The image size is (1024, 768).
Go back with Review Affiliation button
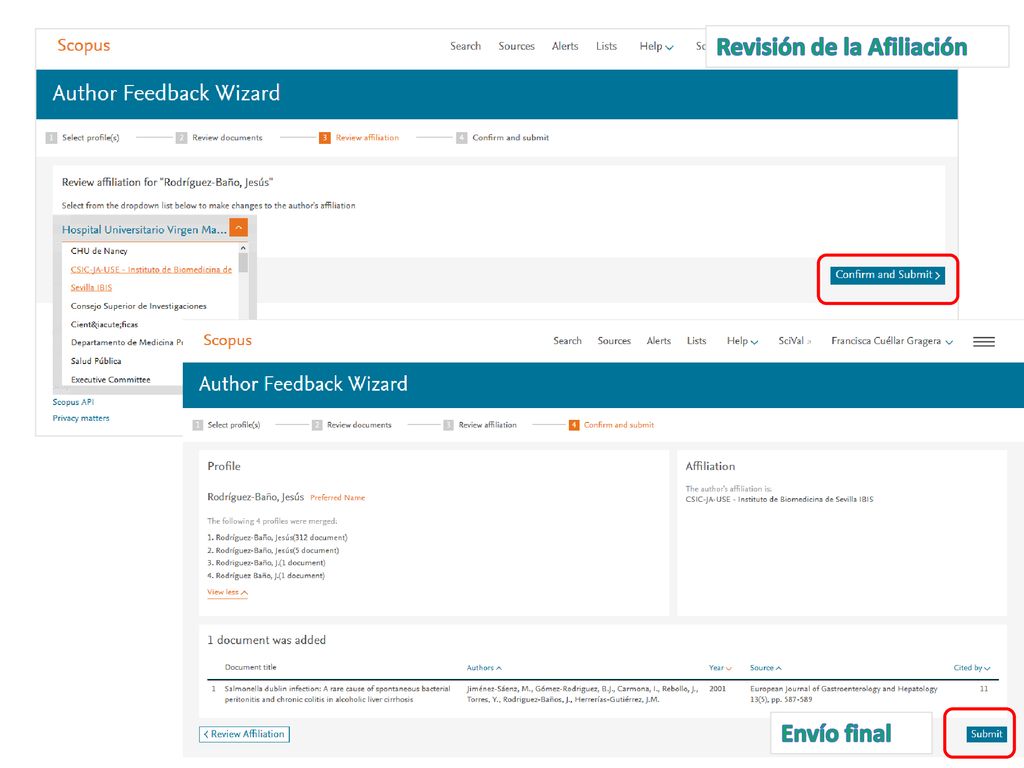point(244,734)
